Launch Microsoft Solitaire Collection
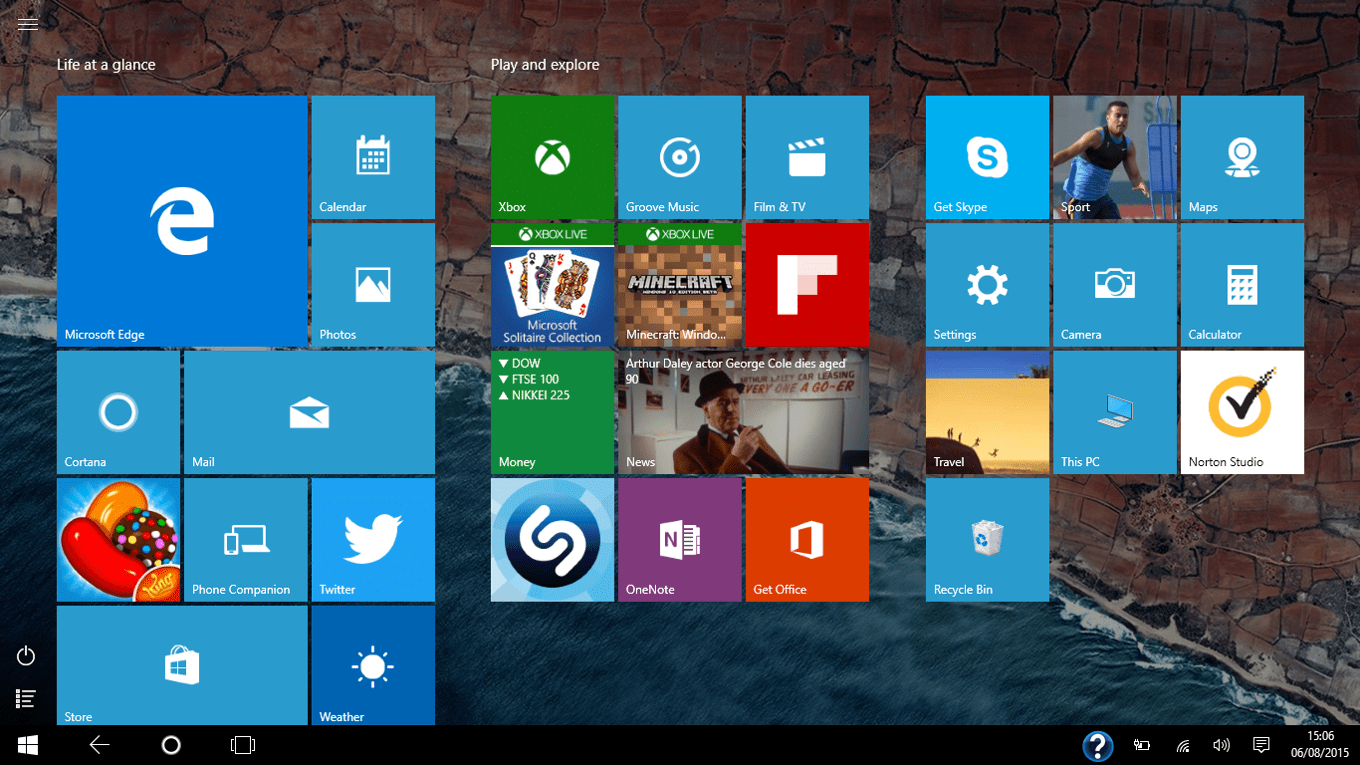This screenshot has height=765, width=1360. click(552, 285)
